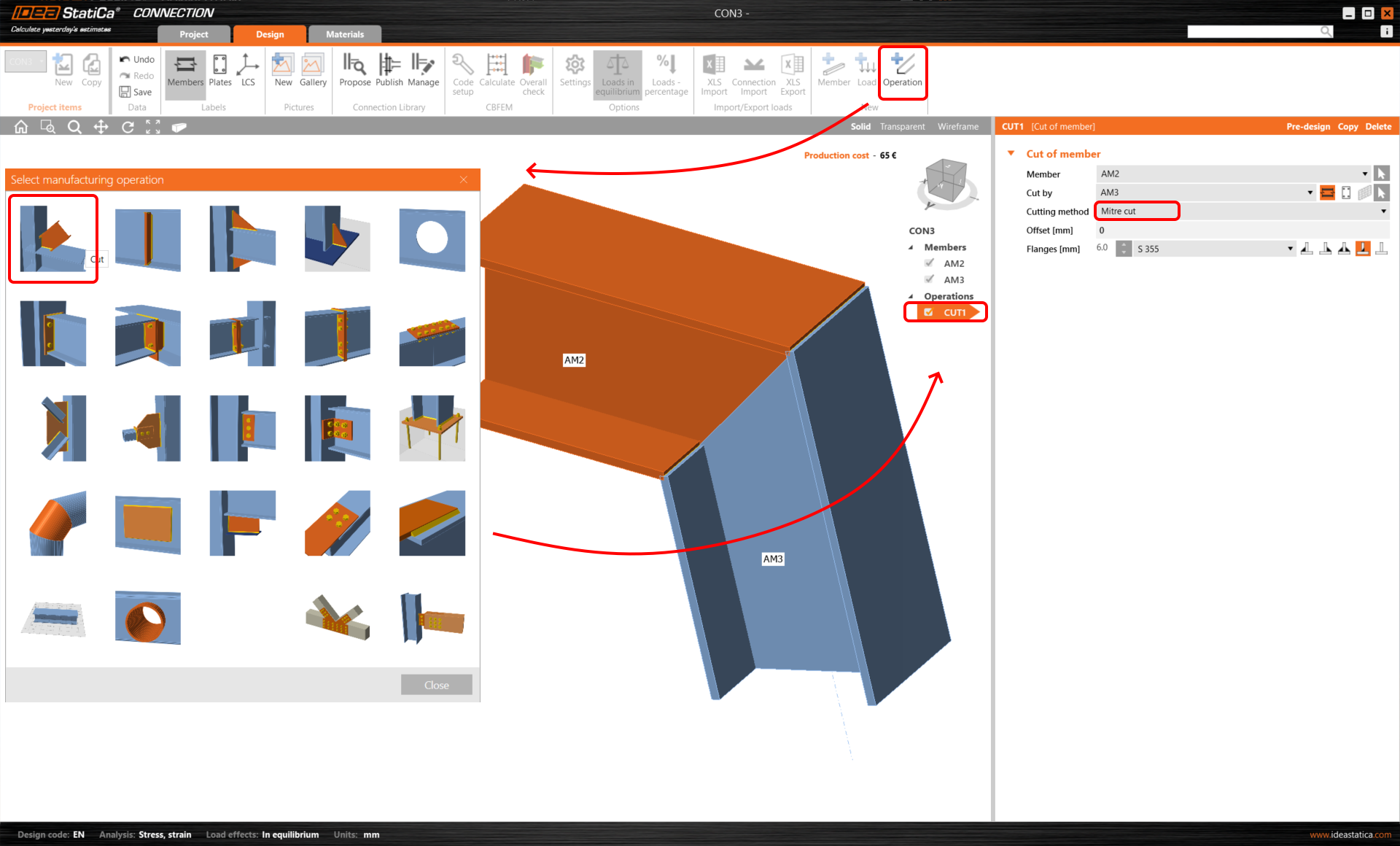This screenshot has height=846, width=1400.
Task: Switch to the Materials tab
Action: 344,34
